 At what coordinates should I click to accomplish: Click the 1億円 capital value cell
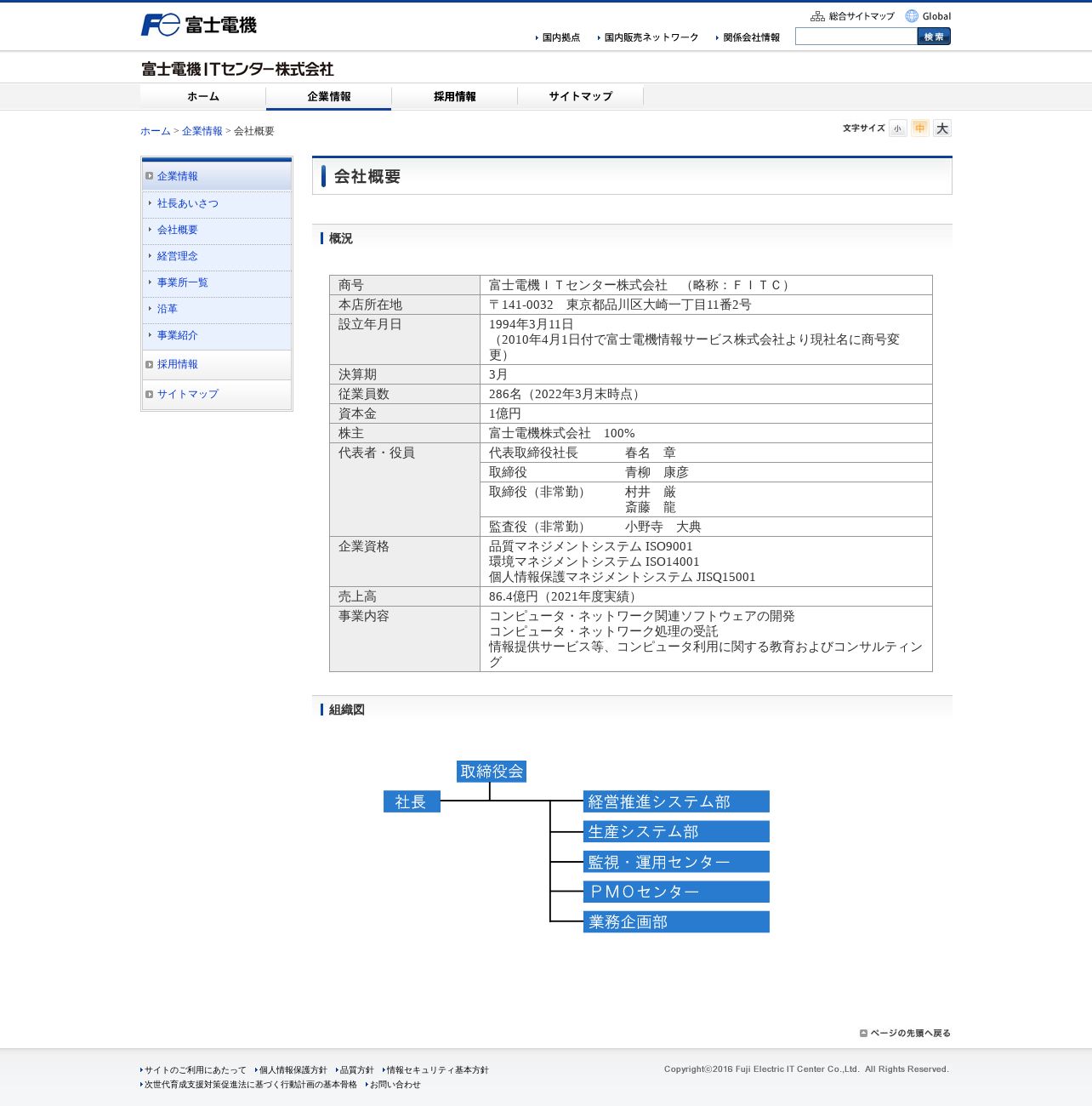pyautogui.click(x=706, y=413)
